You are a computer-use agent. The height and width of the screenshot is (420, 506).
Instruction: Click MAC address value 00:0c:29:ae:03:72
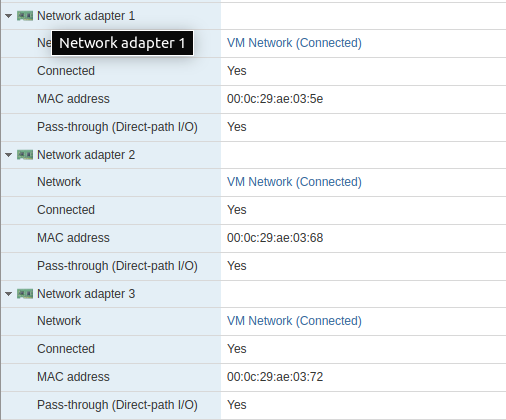pos(275,377)
